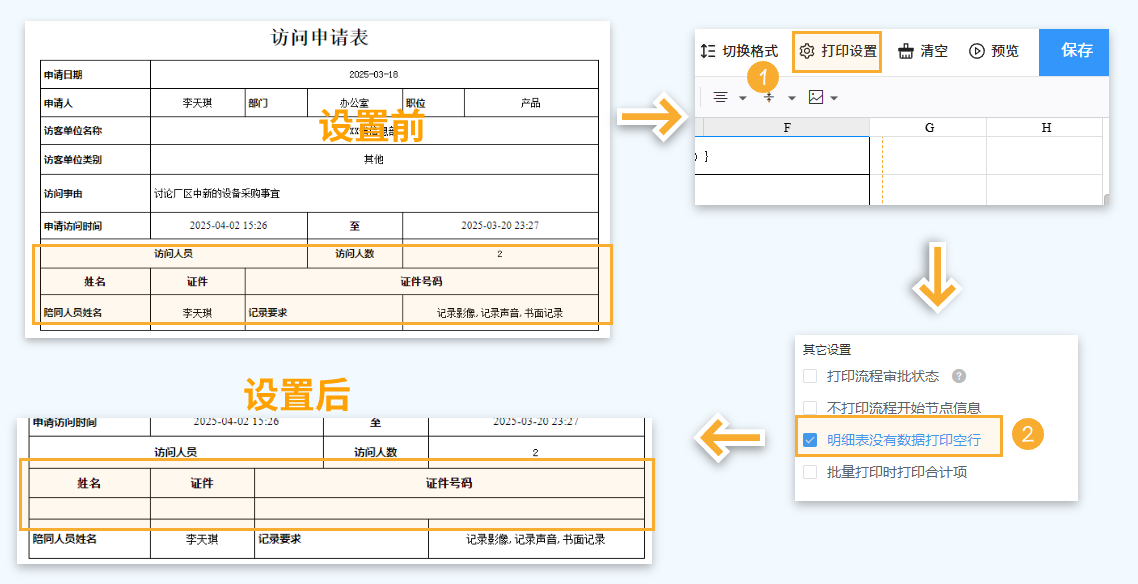The height and width of the screenshot is (584, 1138).
Task: Open 打印设置 via the gear icon
Action: [x=806, y=52]
